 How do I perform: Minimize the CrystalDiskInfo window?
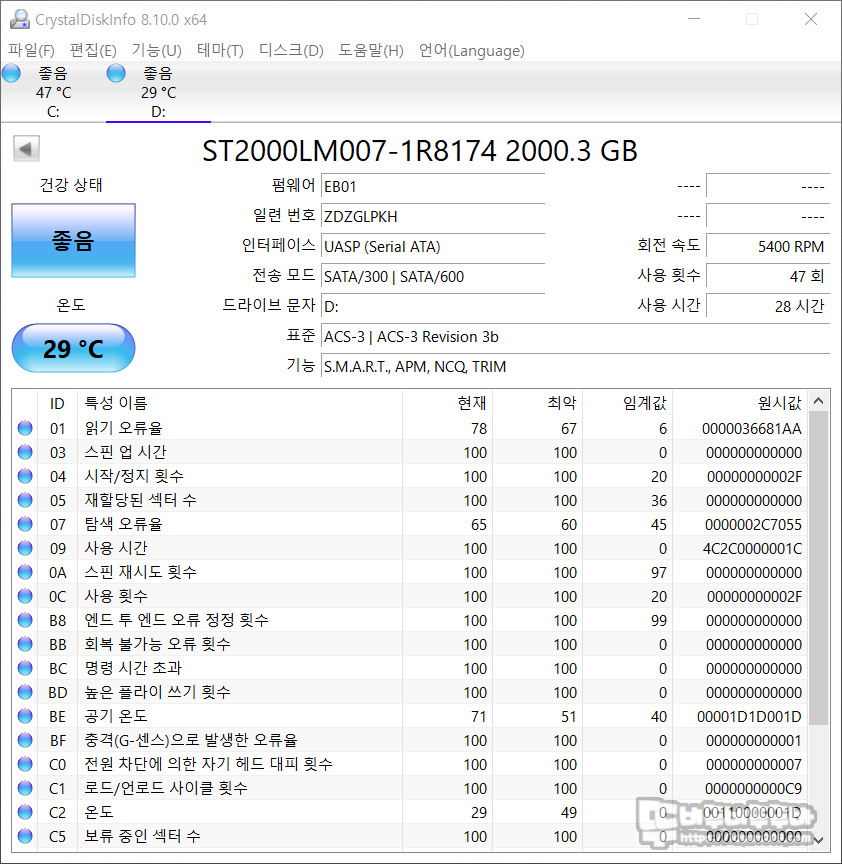(694, 19)
